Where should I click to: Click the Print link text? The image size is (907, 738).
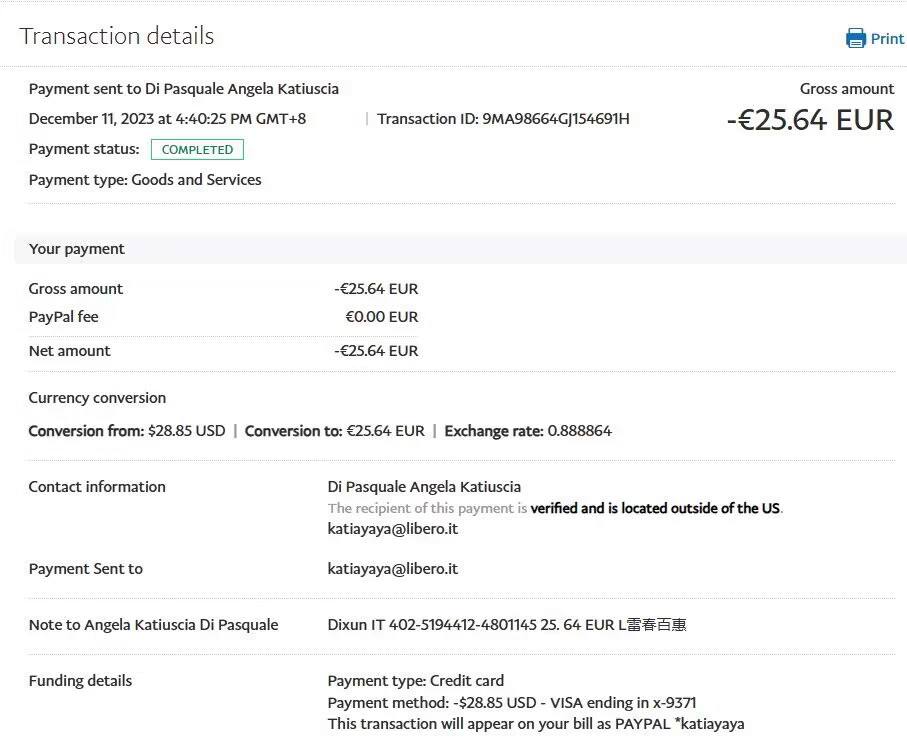click(x=887, y=39)
